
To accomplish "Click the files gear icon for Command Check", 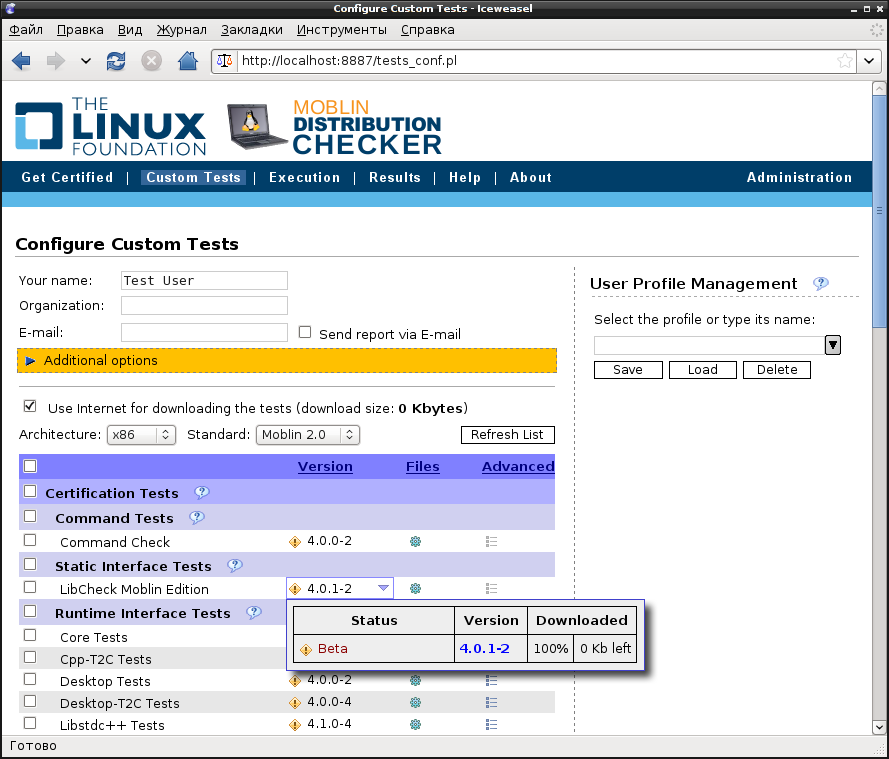I will pos(416,541).
